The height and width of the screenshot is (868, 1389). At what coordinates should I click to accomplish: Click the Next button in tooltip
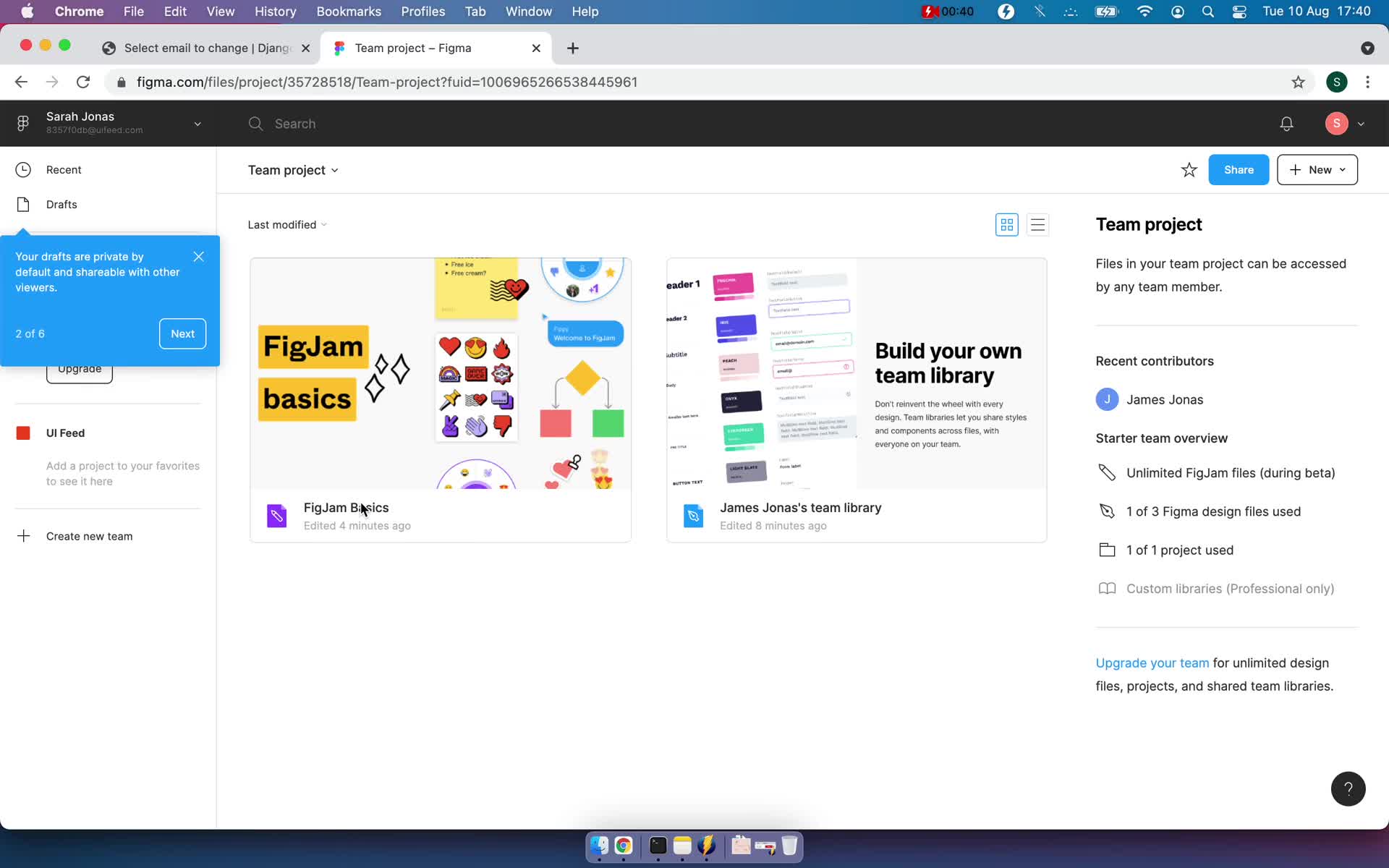[182, 334]
